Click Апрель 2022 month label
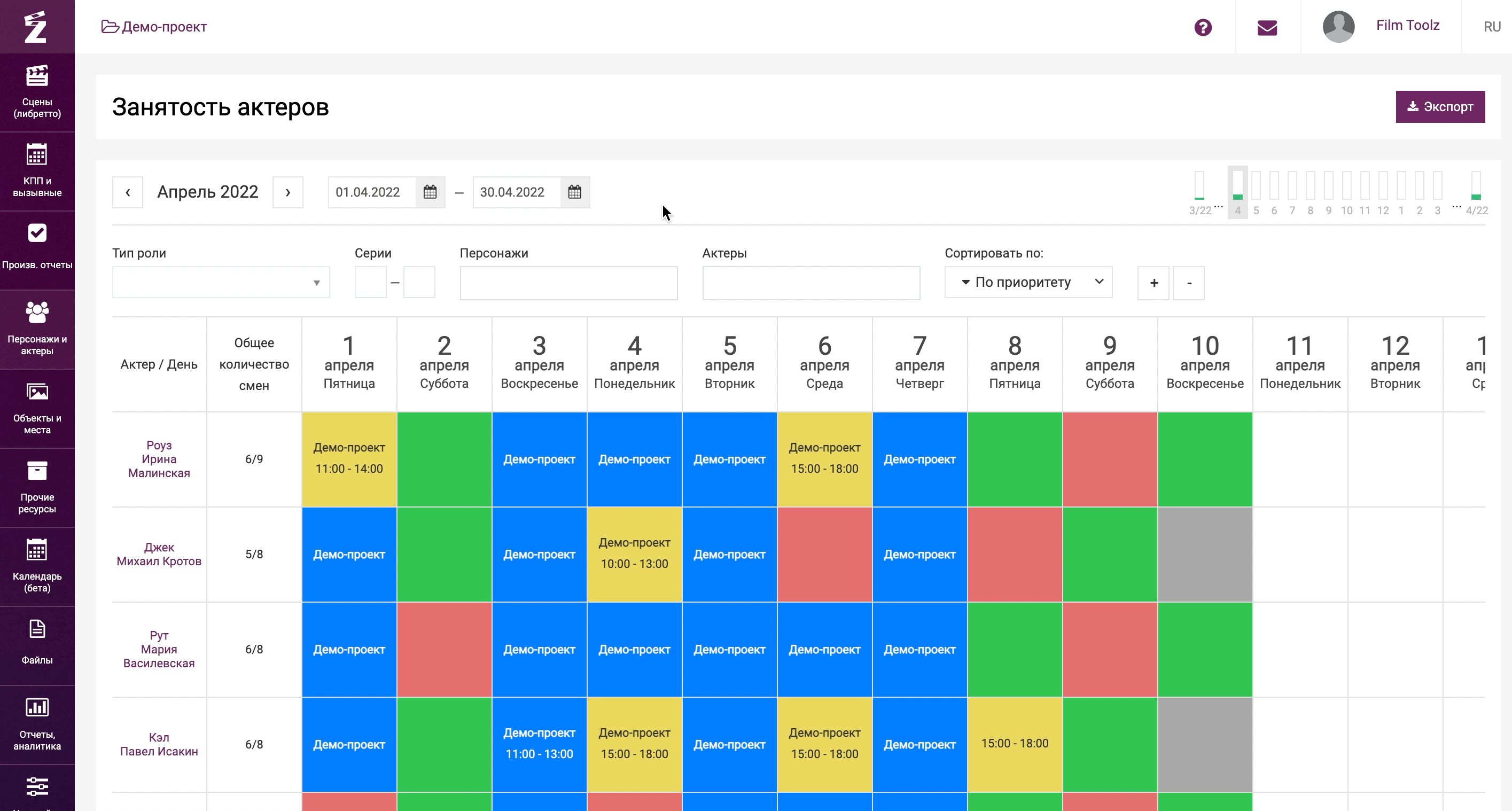 pos(208,192)
